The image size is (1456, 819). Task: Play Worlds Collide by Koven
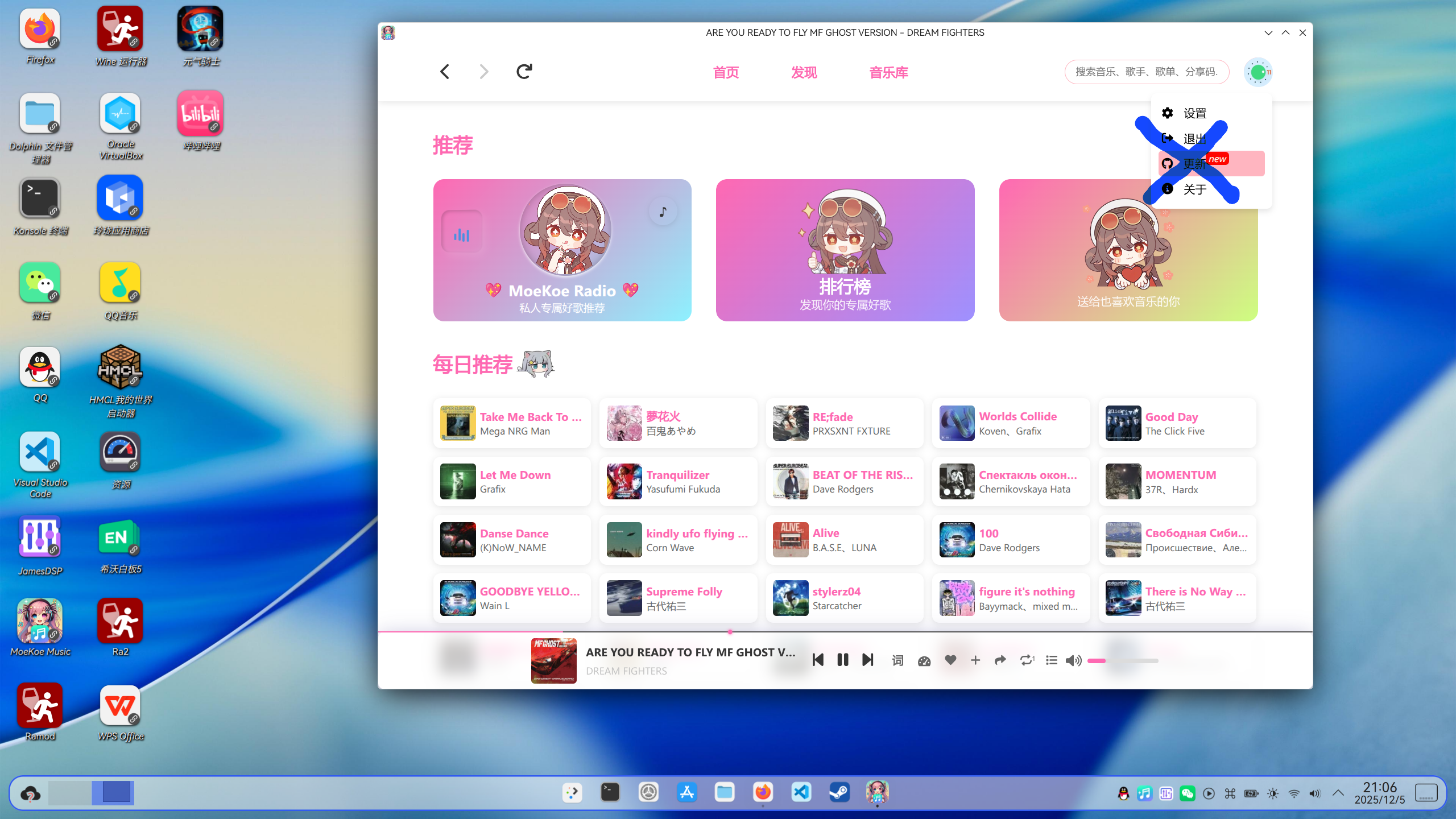1011,423
